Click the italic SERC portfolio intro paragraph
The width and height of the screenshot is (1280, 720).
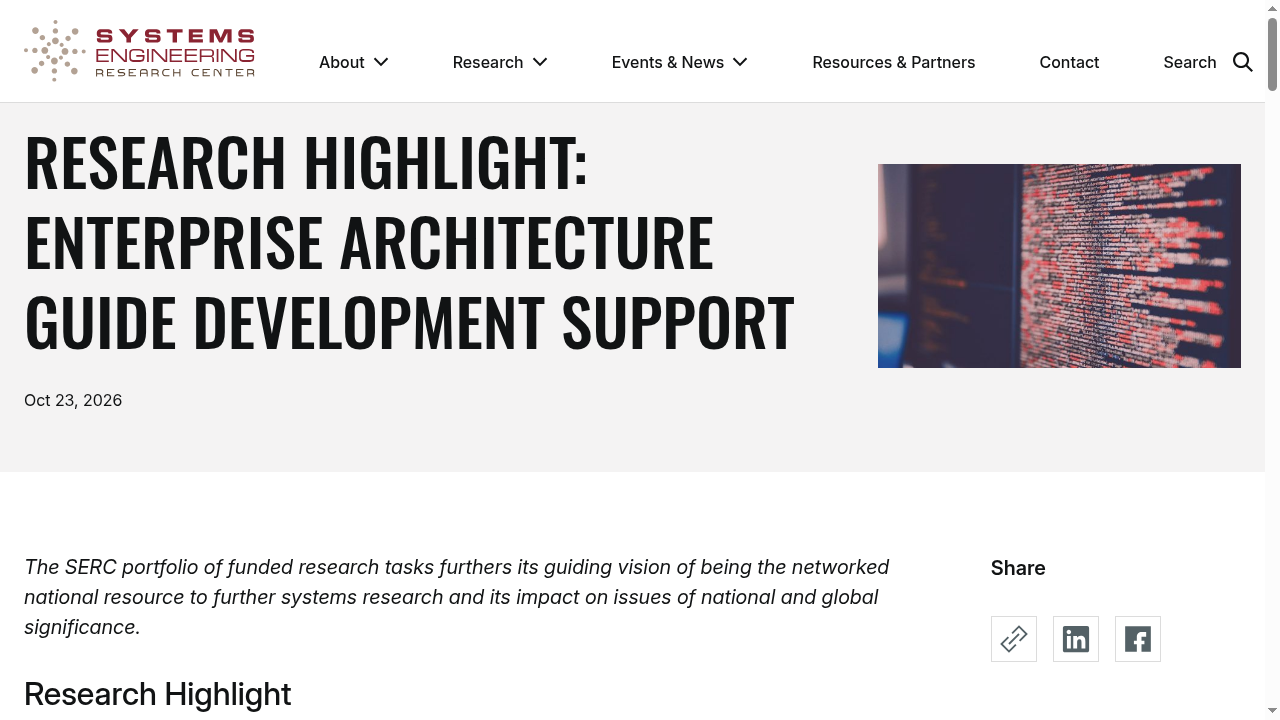point(457,597)
